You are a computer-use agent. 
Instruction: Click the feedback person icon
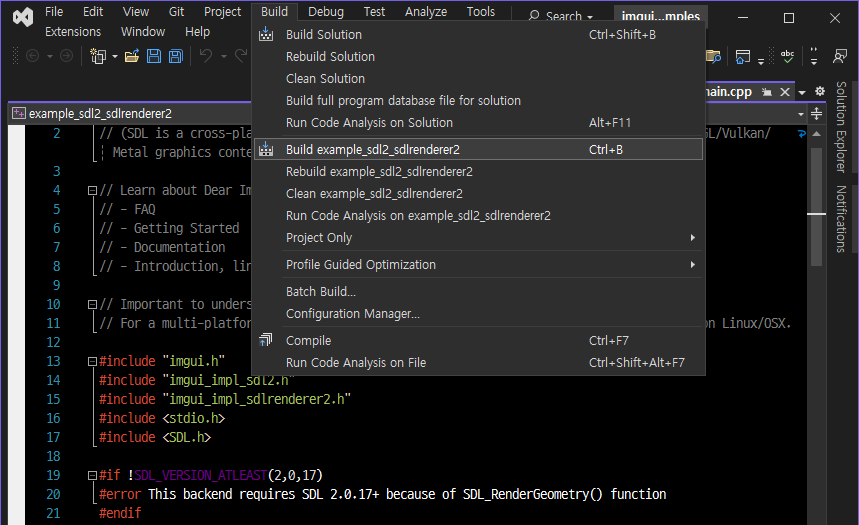[839, 56]
